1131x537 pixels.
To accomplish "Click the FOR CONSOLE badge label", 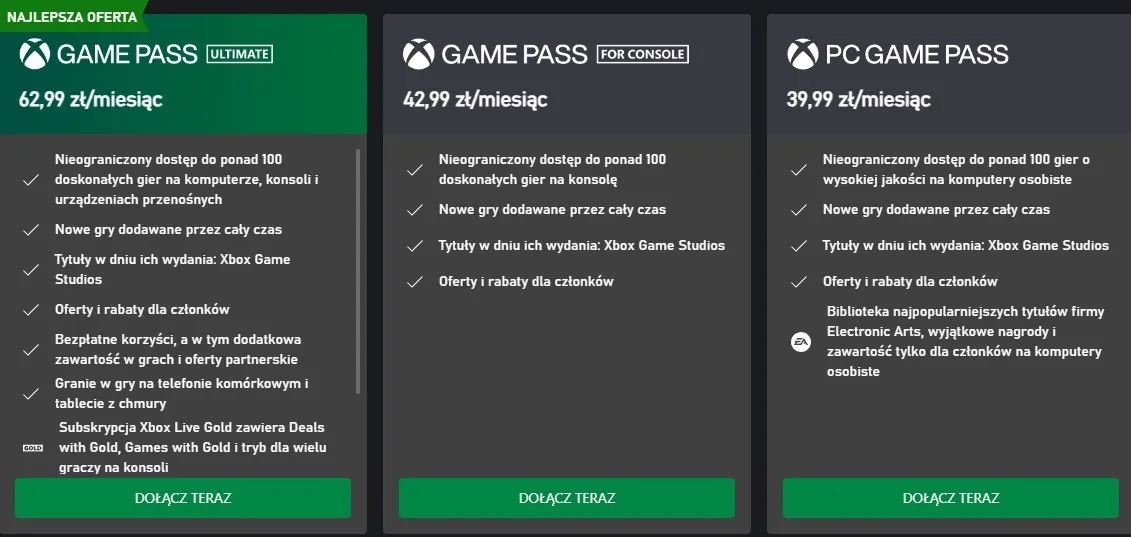I will (x=642, y=54).
